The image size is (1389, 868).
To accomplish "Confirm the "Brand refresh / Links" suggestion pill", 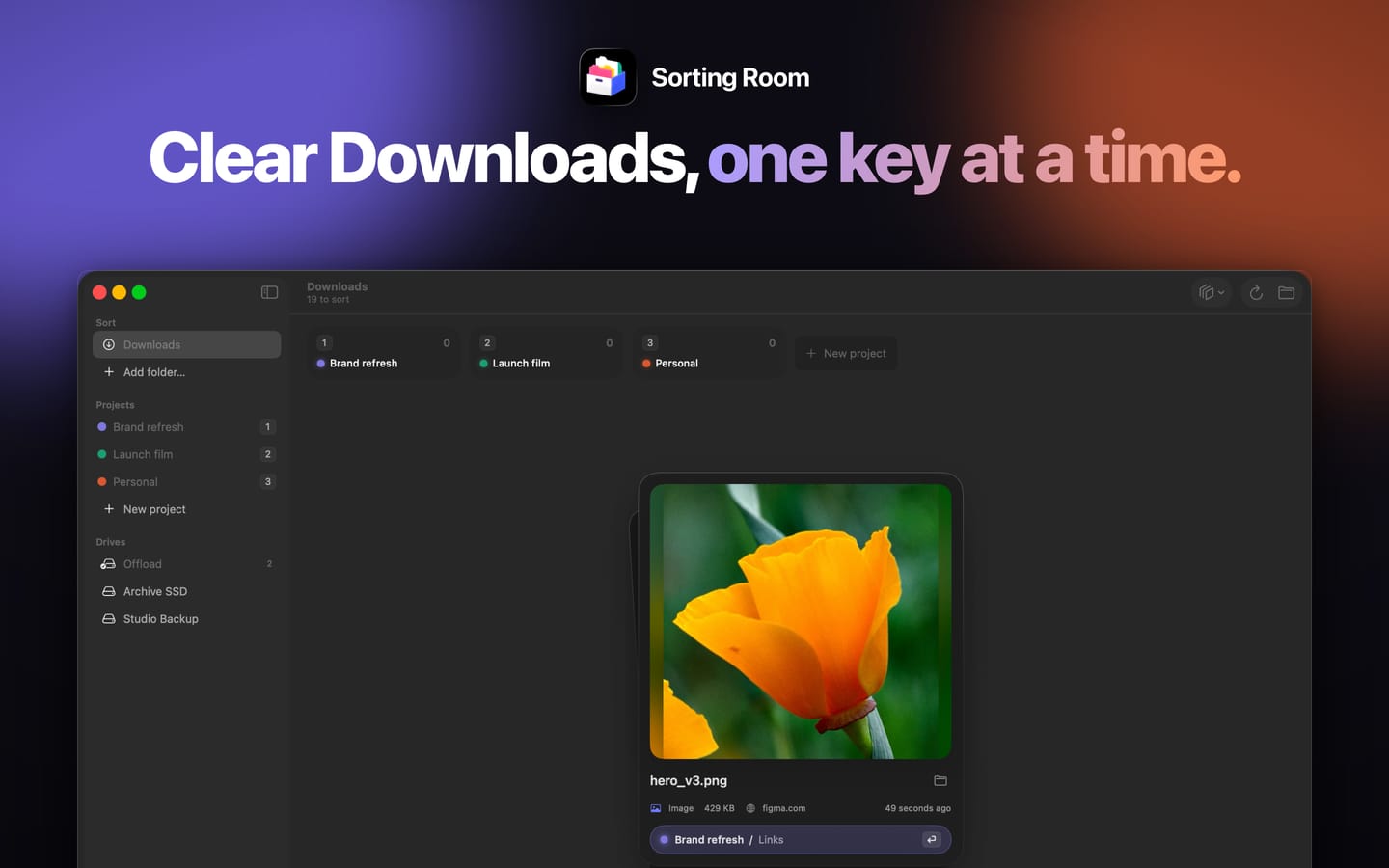I will coord(801,839).
